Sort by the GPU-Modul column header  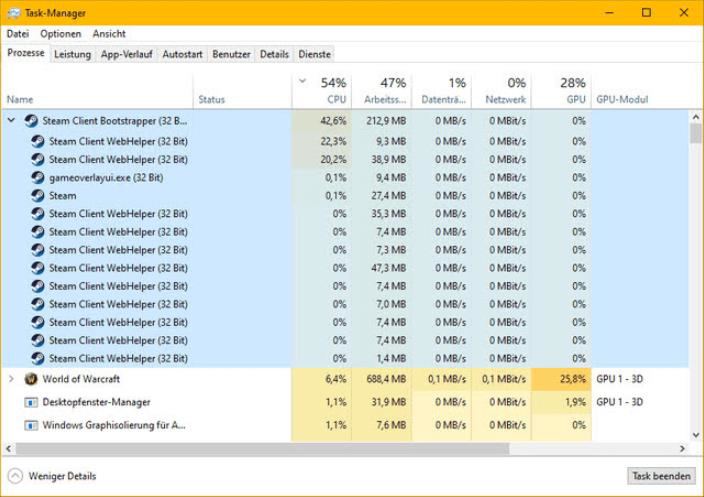click(639, 91)
